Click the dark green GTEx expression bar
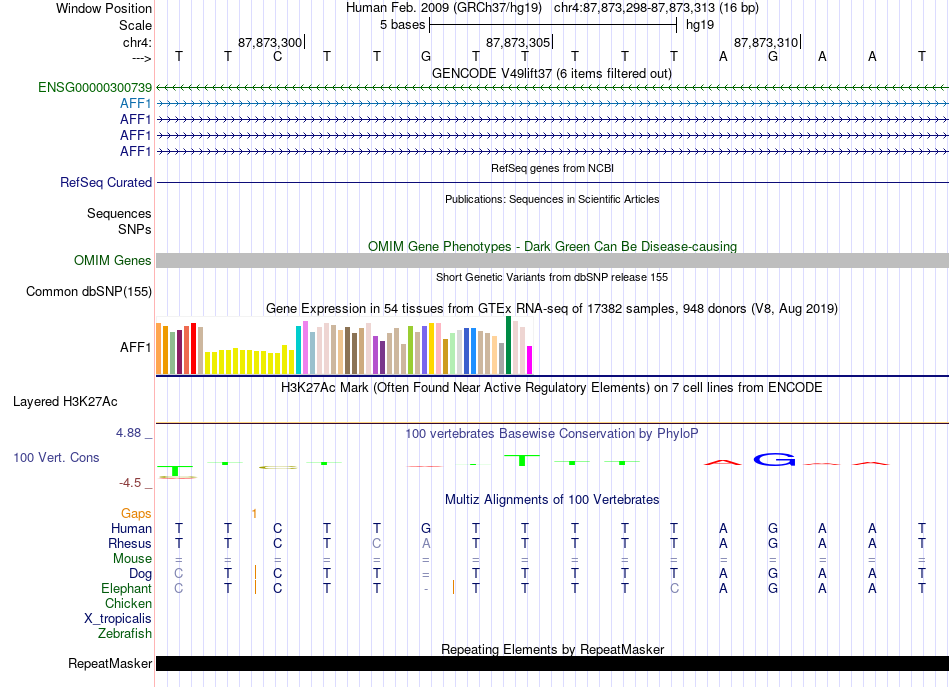950x687 pixels. [509, 345]
